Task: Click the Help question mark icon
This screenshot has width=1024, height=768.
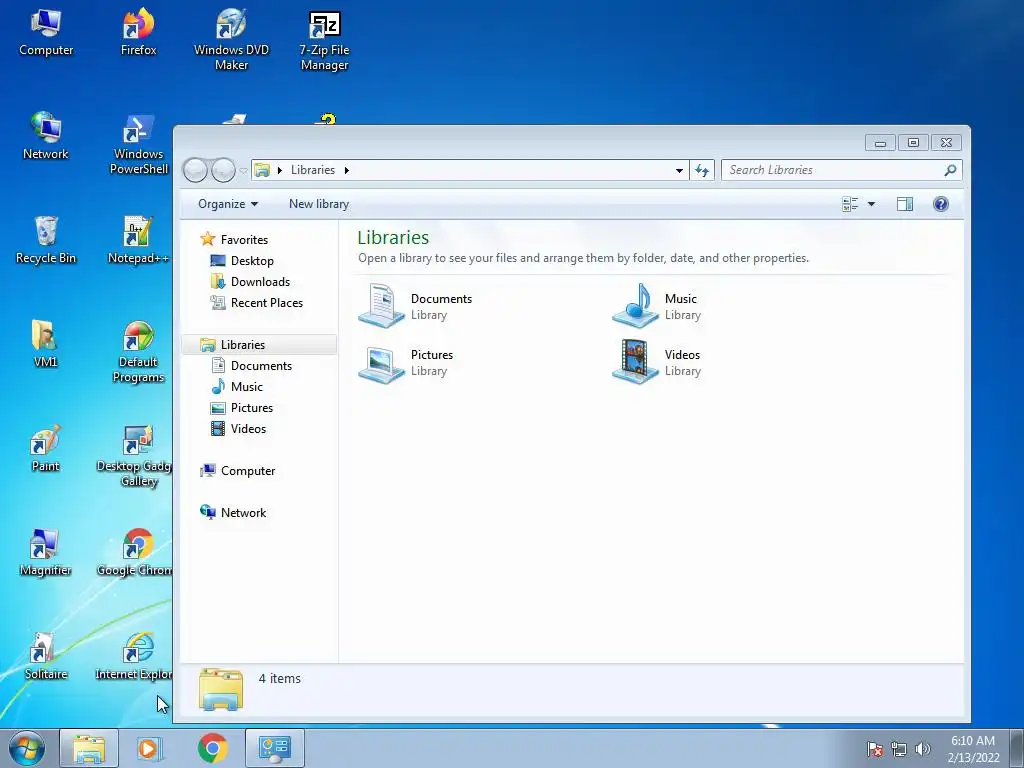Action: (x=940, y=204)
